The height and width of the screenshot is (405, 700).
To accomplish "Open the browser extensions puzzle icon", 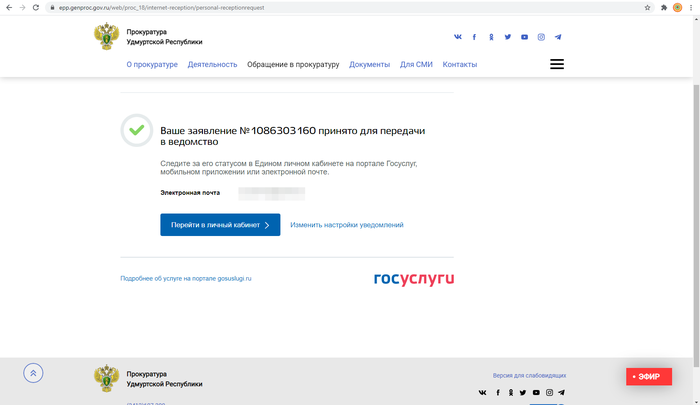I will pyautogui.click(x=664, y=8).
